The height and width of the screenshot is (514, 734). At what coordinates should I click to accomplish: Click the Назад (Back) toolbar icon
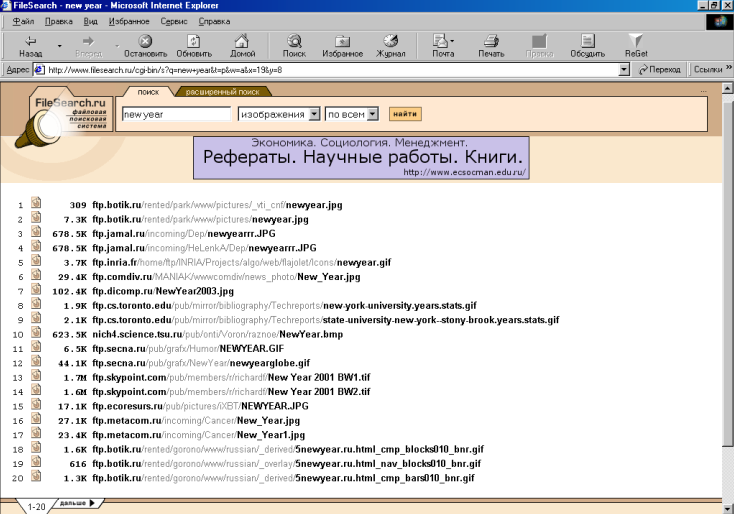(x=31, y=46)
